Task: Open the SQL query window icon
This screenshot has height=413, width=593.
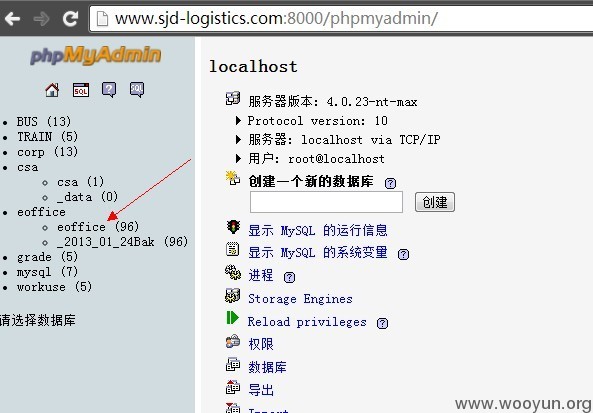Action: pos(81,90)
